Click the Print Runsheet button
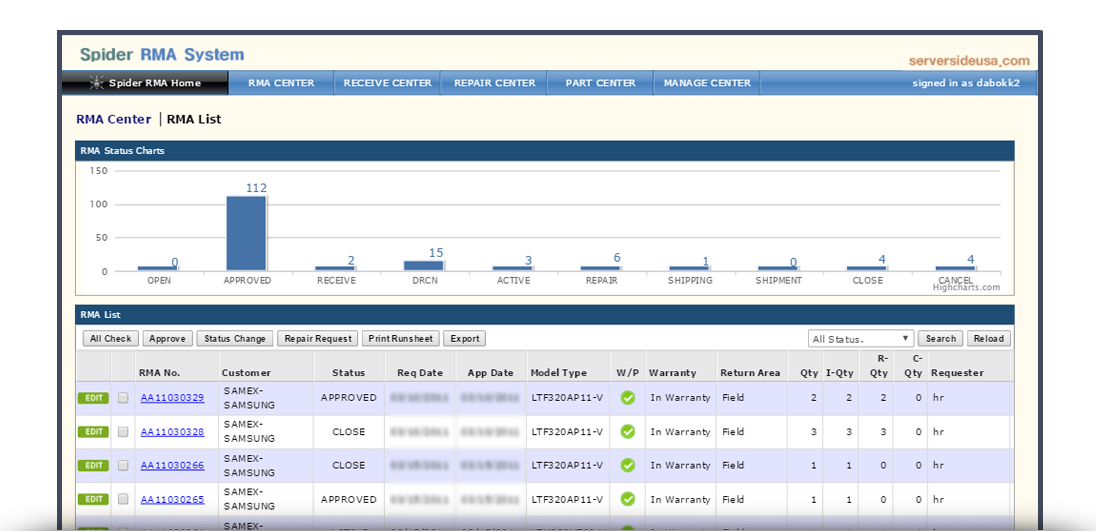The height and width of the screenshot is (531, 1096). 401,339
